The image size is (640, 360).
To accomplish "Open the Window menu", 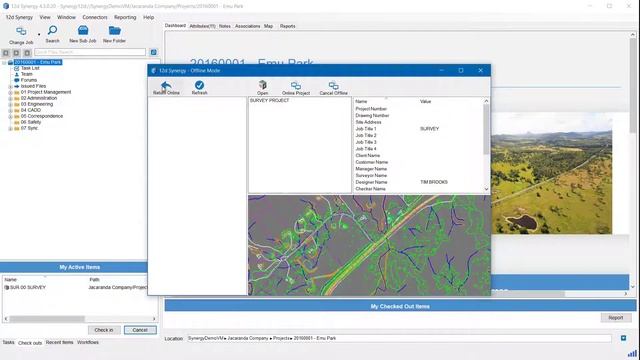I will point(67,17).
